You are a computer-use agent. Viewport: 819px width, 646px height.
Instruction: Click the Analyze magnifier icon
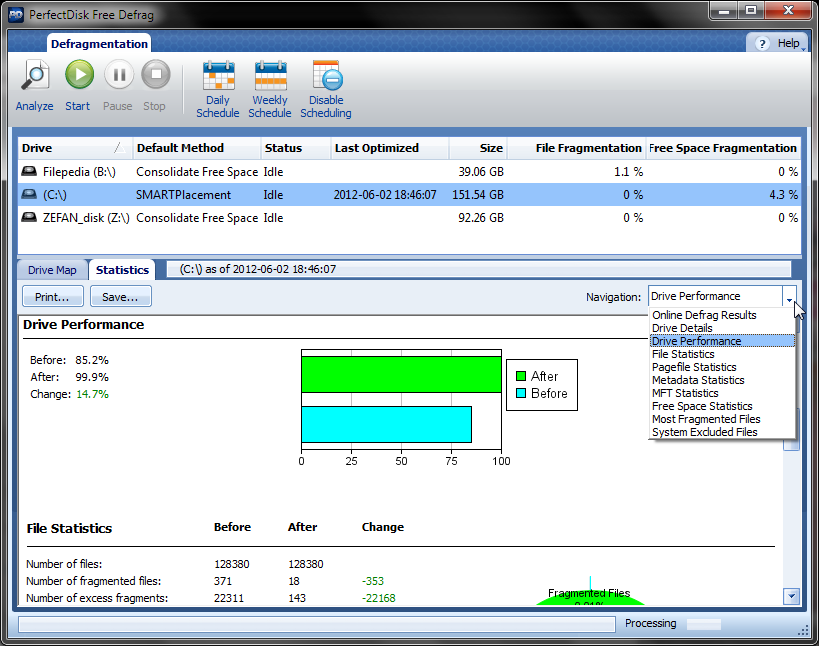[x=35, y=75]
